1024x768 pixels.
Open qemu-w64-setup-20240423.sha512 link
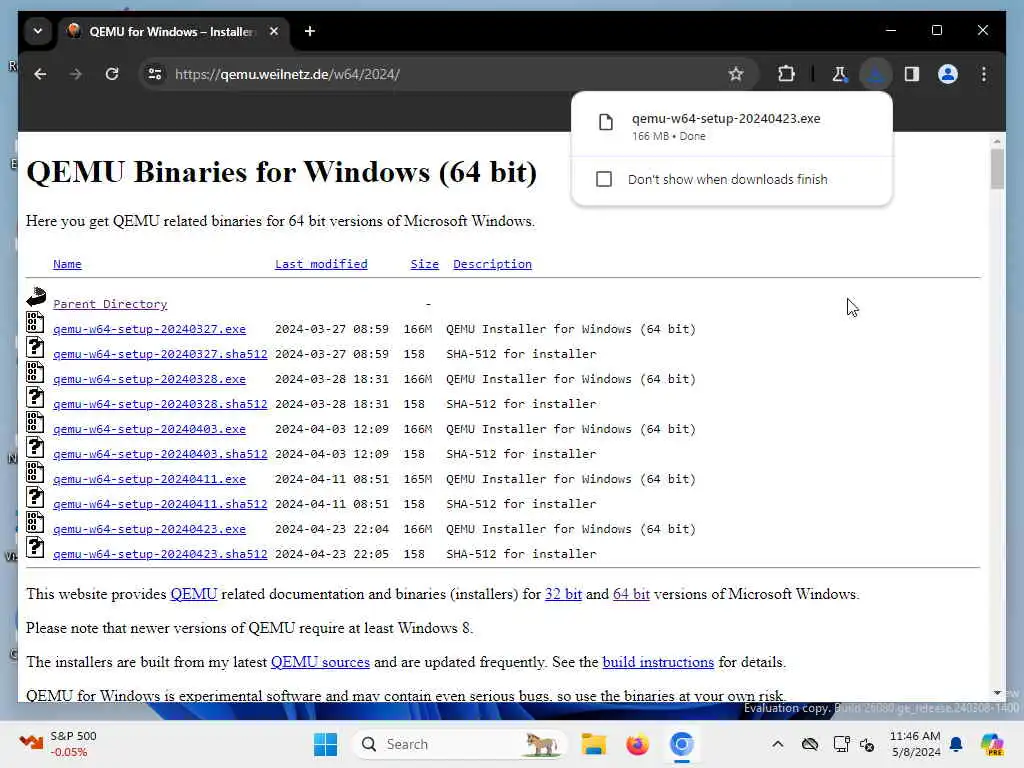click(160, 554)
